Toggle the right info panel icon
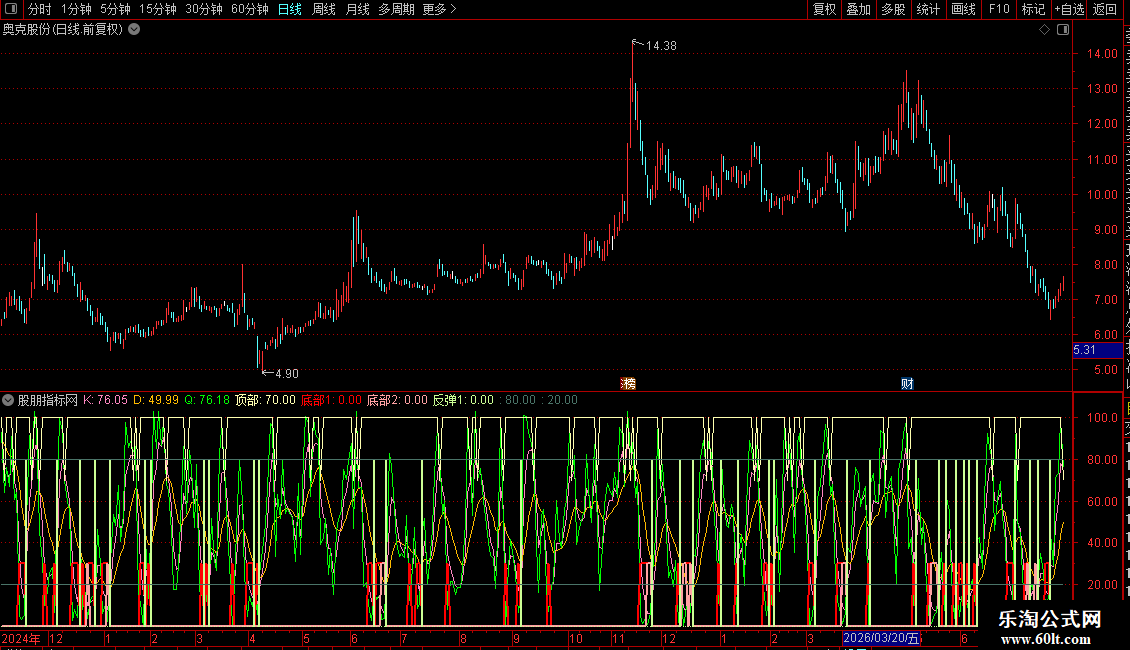1130x650 pixels. coord(1063,30)
